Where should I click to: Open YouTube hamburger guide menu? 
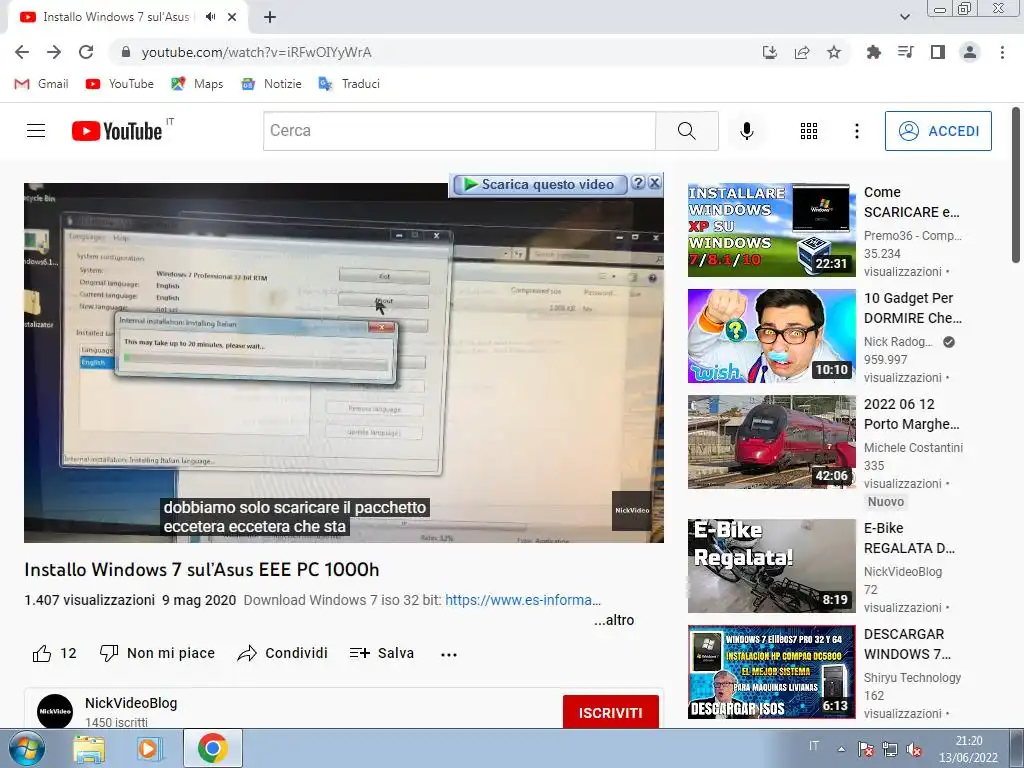[x=36, y=131]
